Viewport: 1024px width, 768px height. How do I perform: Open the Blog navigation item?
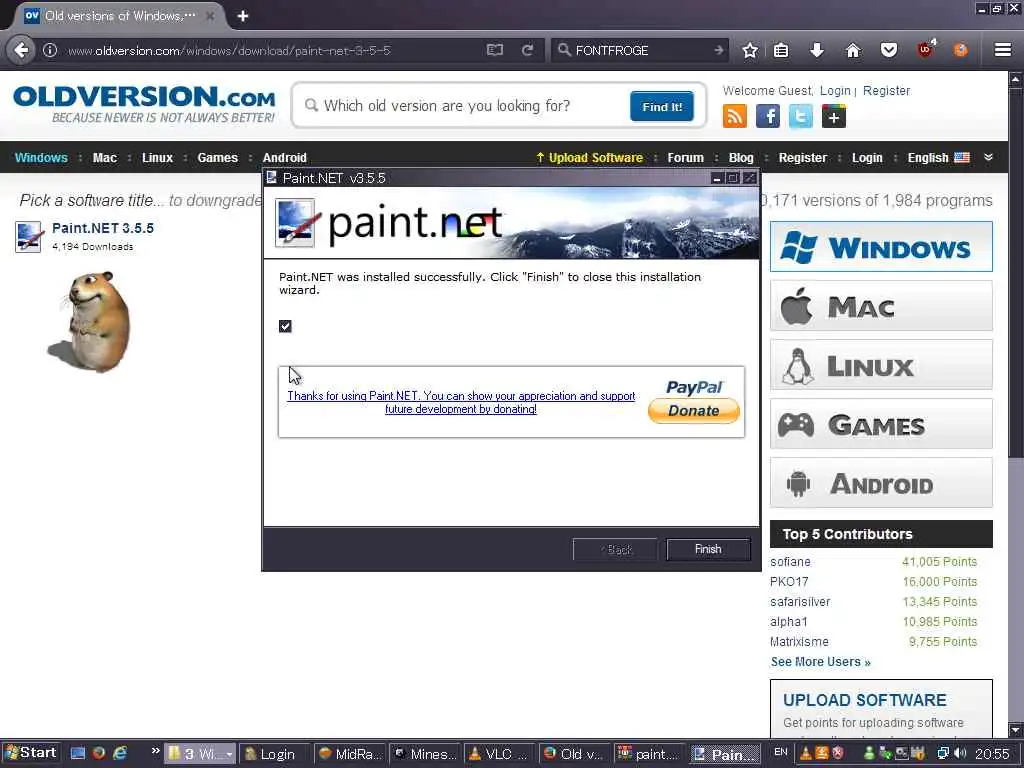pyautogui.click(x=741, y=157)
